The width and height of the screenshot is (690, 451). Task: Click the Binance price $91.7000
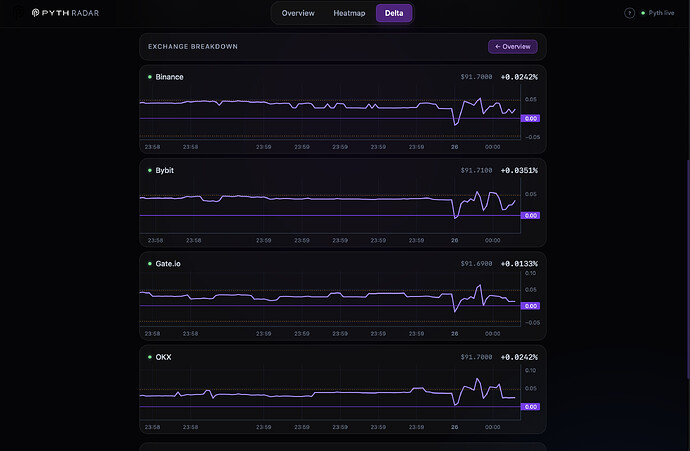tap(476, 77)
